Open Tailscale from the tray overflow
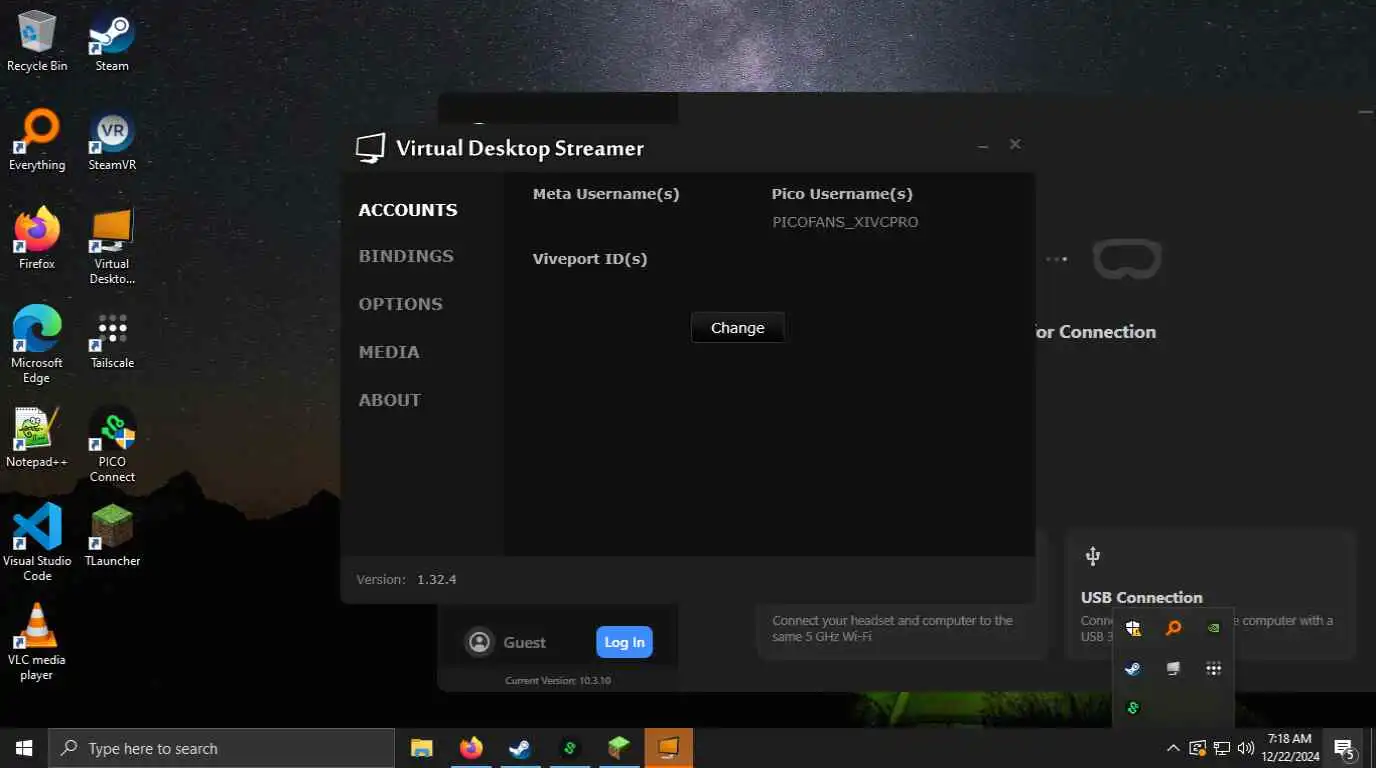The height and width of the screenshot is (768, 1376). pyautogui.click(x=1213, y=668)
